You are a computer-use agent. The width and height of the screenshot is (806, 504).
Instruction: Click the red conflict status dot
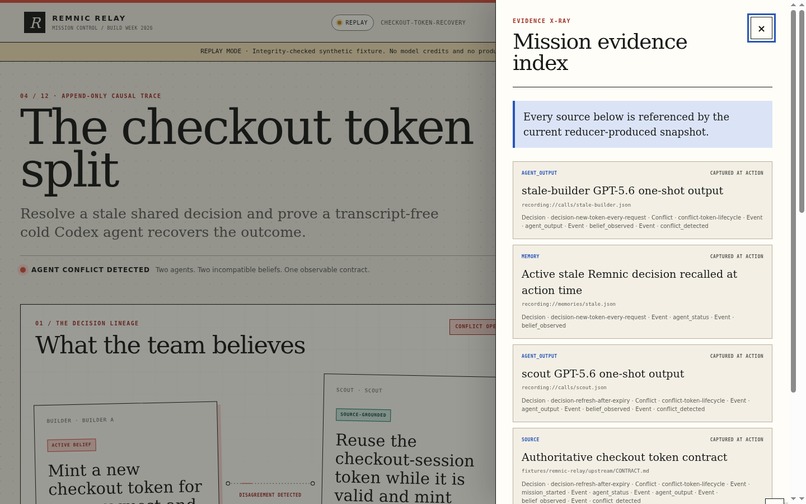(x=23, y=269)
